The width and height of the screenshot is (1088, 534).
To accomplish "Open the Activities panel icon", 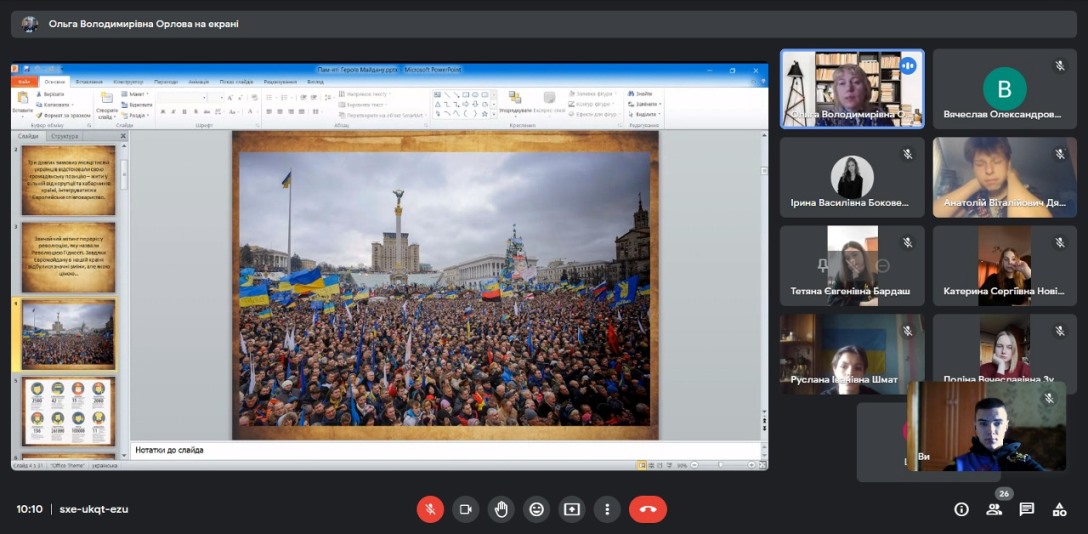I will [x=1059, y=509].
